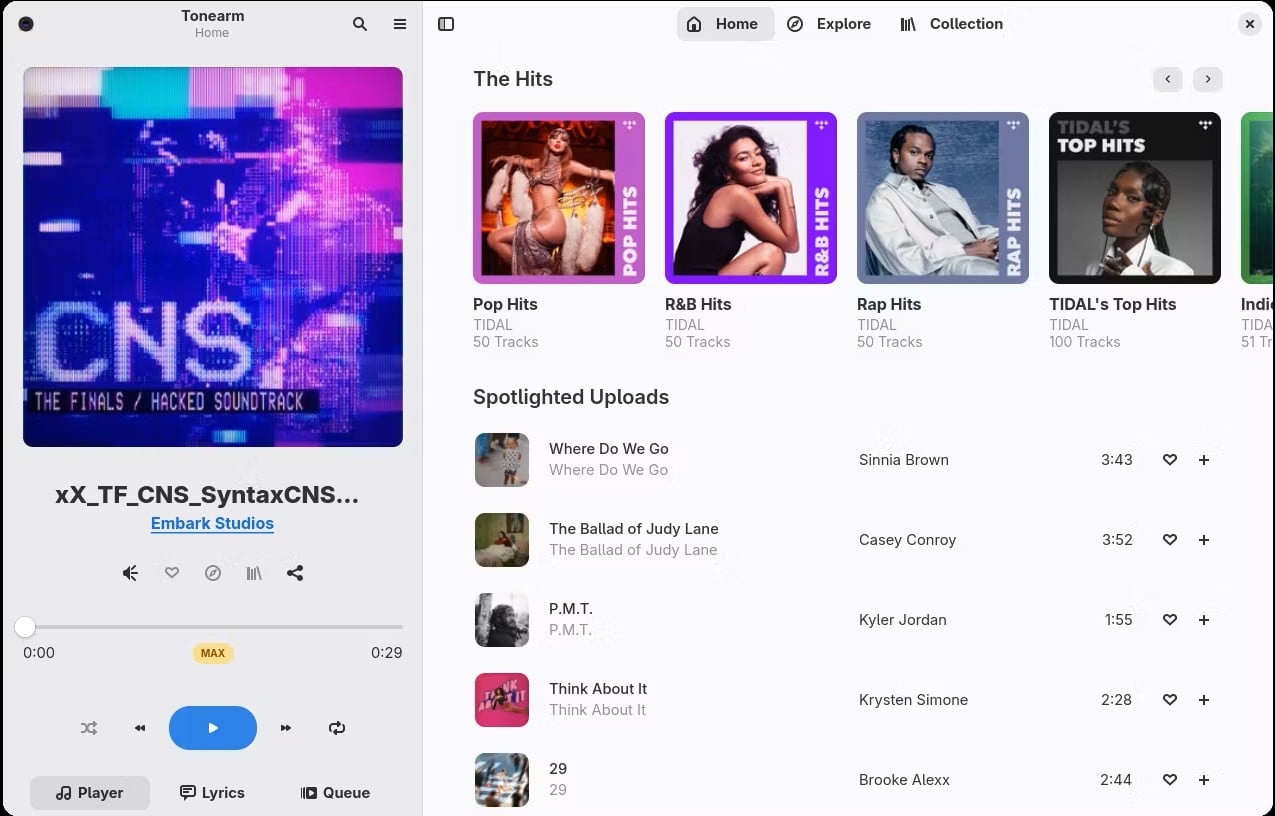Toggle shuffle playback
The height and width of the screenshot is (816, 1275).
pyautogui.click(x=89, y=728)
